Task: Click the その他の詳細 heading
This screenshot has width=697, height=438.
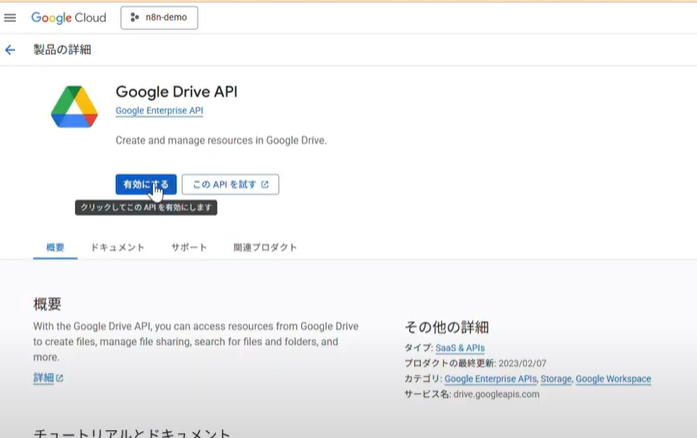Action: 447,327
